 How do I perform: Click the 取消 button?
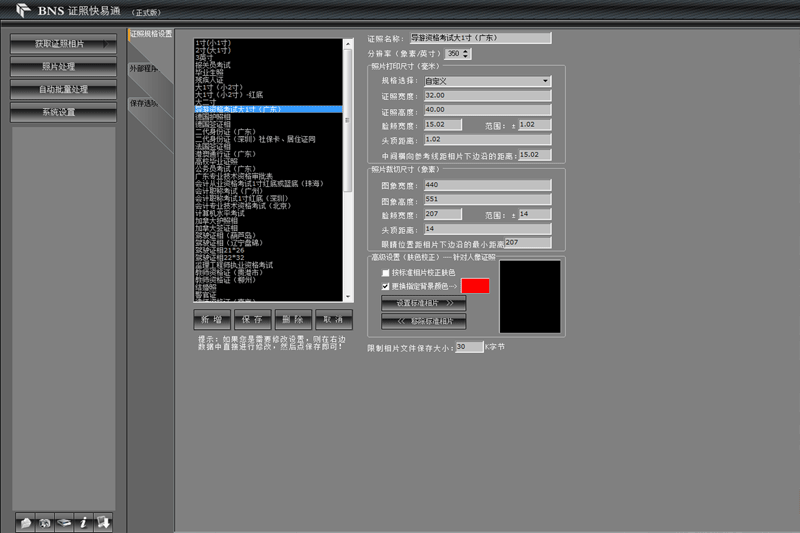click(334, 320)
